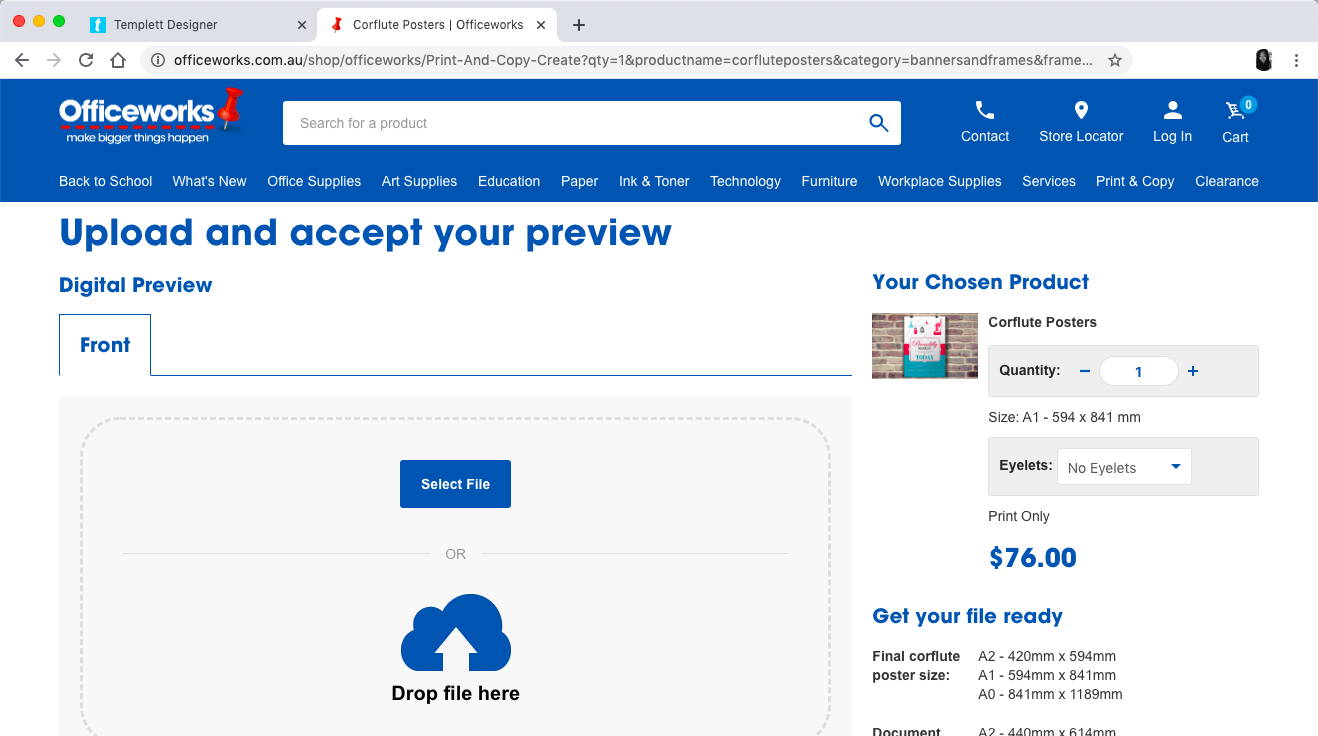
Task: Open the Contact phone icon
Action: (985, 110)
